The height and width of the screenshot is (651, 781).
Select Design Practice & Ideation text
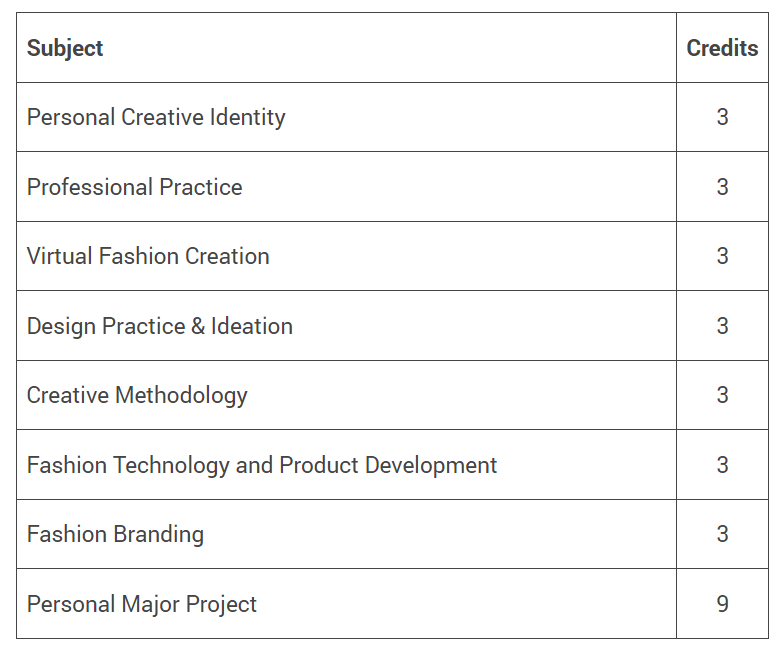(x=159, y=326)
